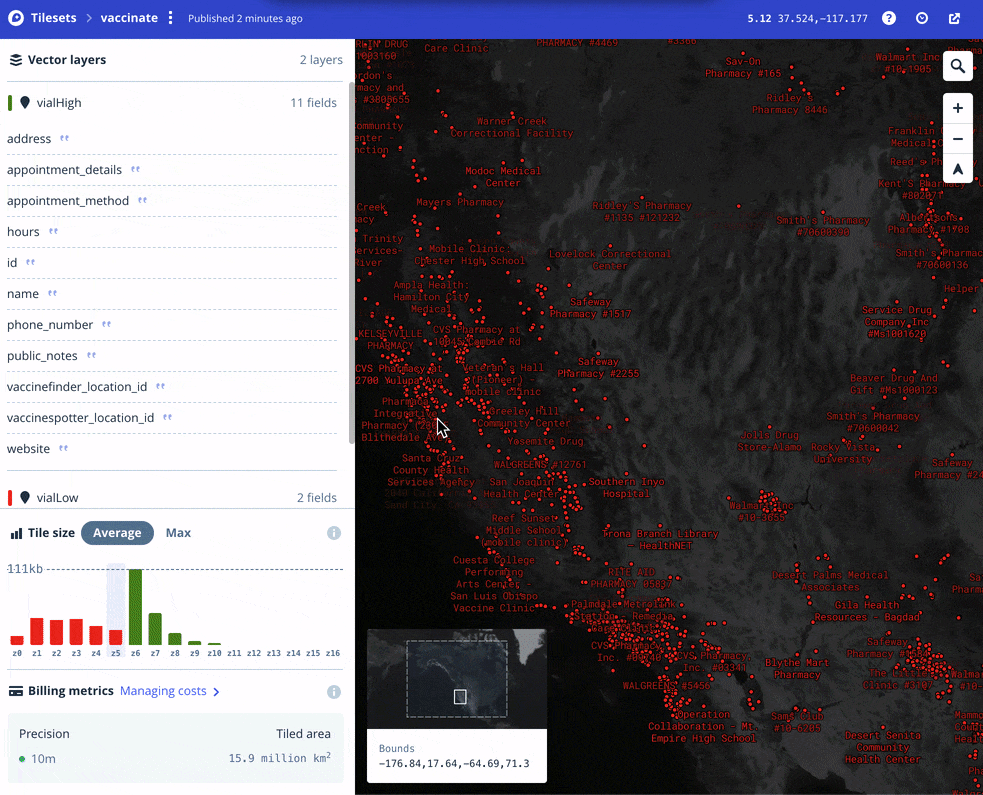Screen dimensions: 983x795
Task: Open the vaccinate tileset options menu
Action: [x=171, y=18]
